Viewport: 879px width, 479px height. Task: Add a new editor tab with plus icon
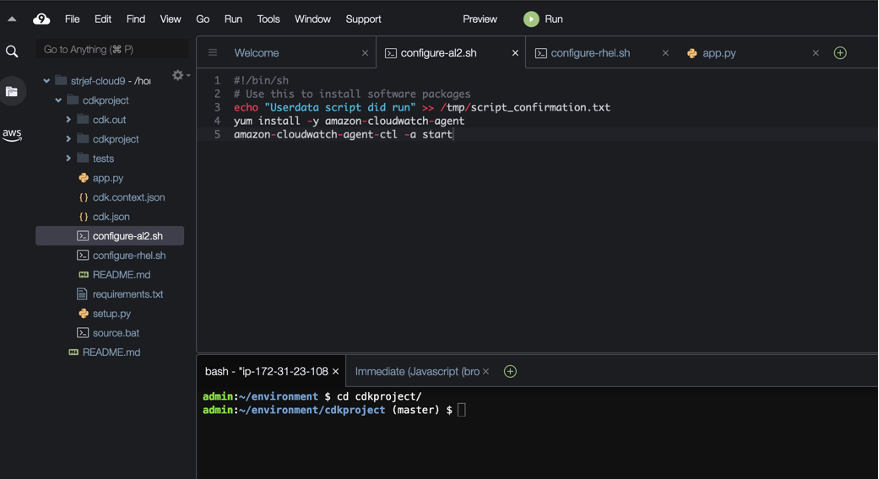[840, 53]
